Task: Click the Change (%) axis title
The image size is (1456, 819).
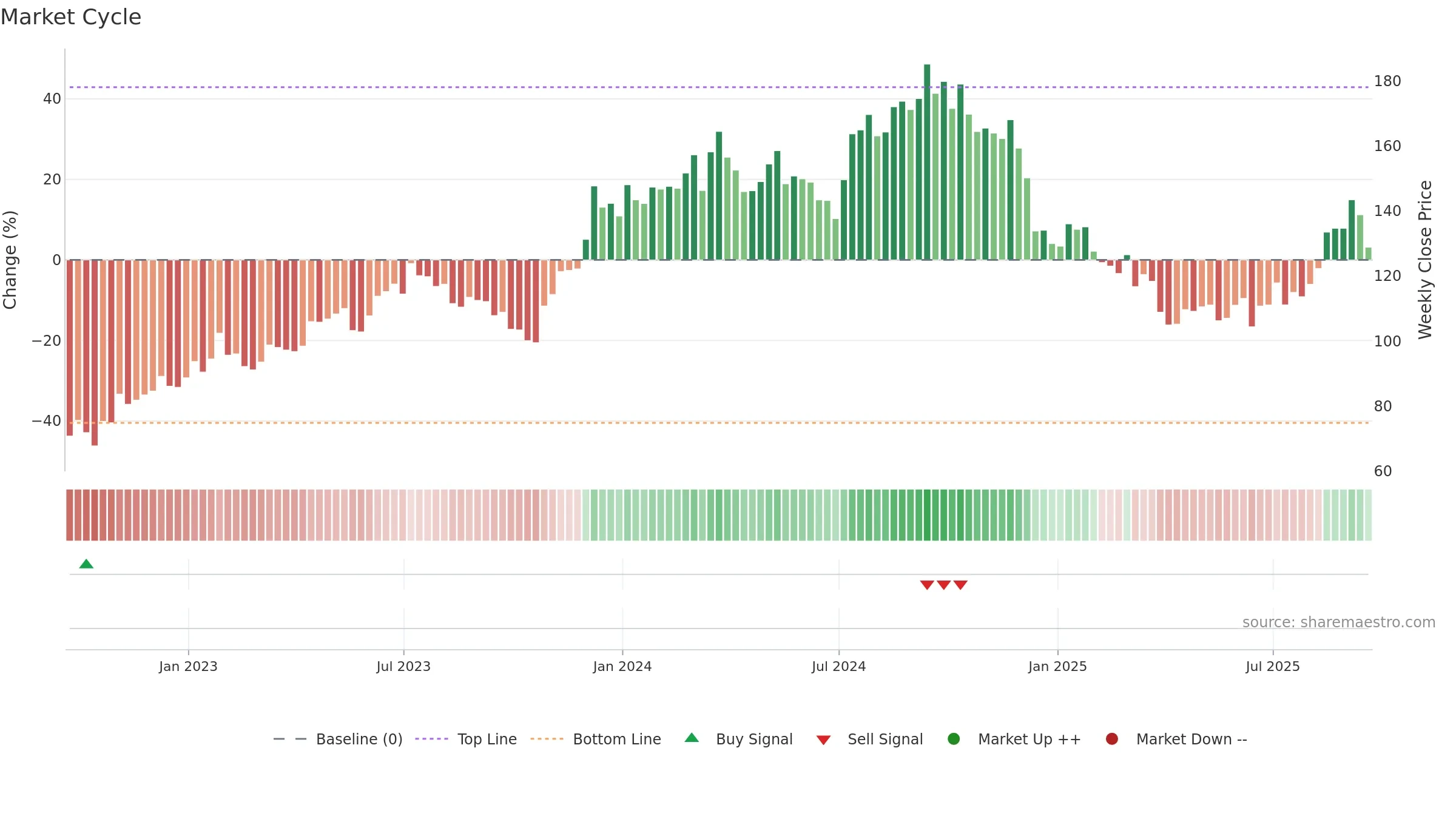Action: tap(10, 260)
